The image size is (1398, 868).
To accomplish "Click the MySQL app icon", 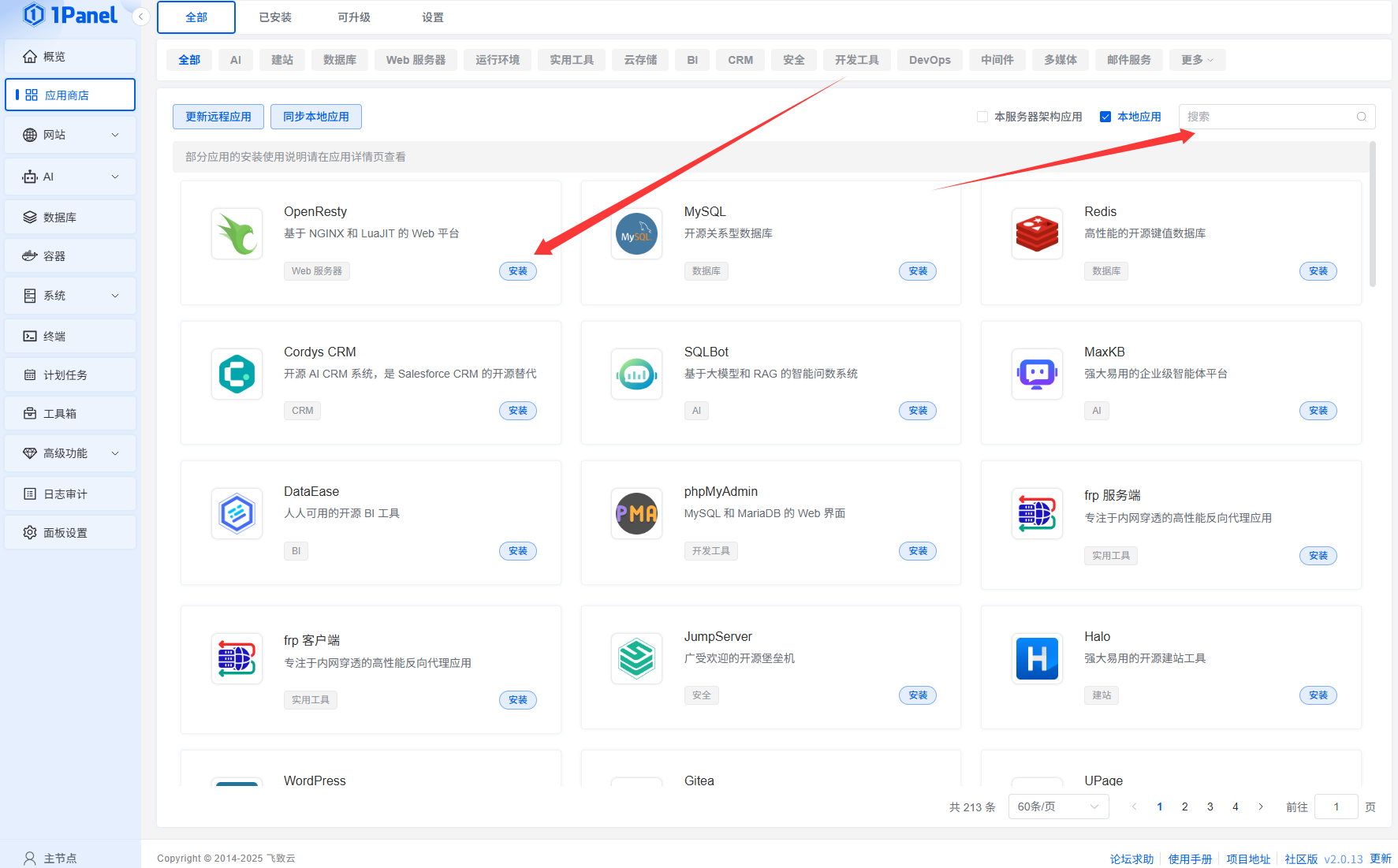I will coord(636,234).
